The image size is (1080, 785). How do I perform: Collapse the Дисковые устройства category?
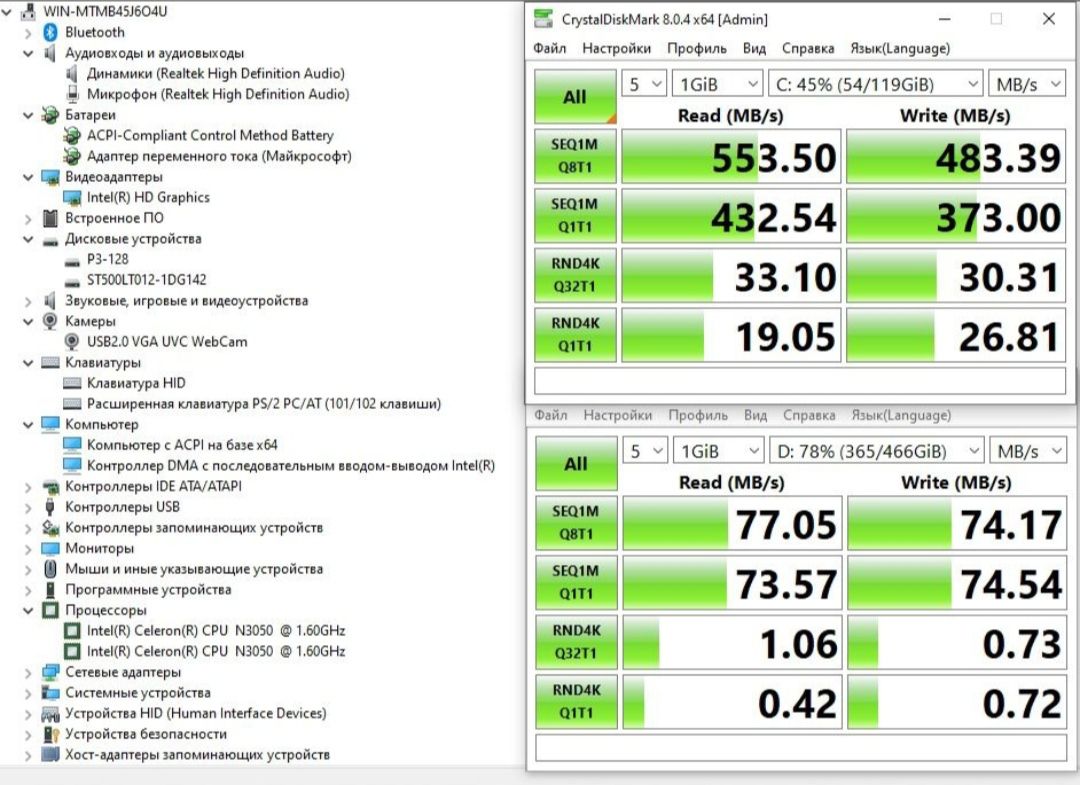[x=28, y=239]
